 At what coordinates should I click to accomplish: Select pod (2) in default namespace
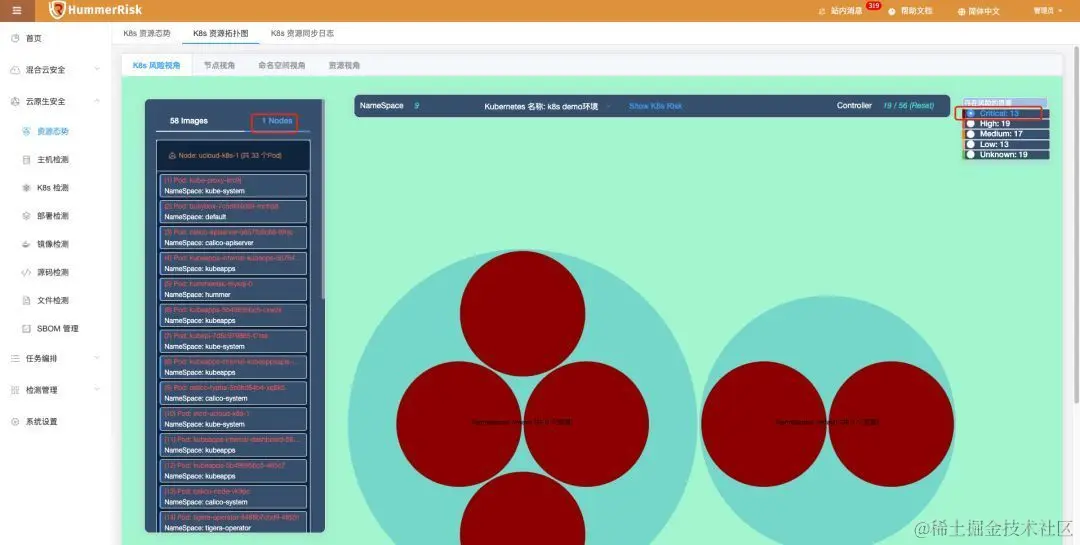point(233,212)
